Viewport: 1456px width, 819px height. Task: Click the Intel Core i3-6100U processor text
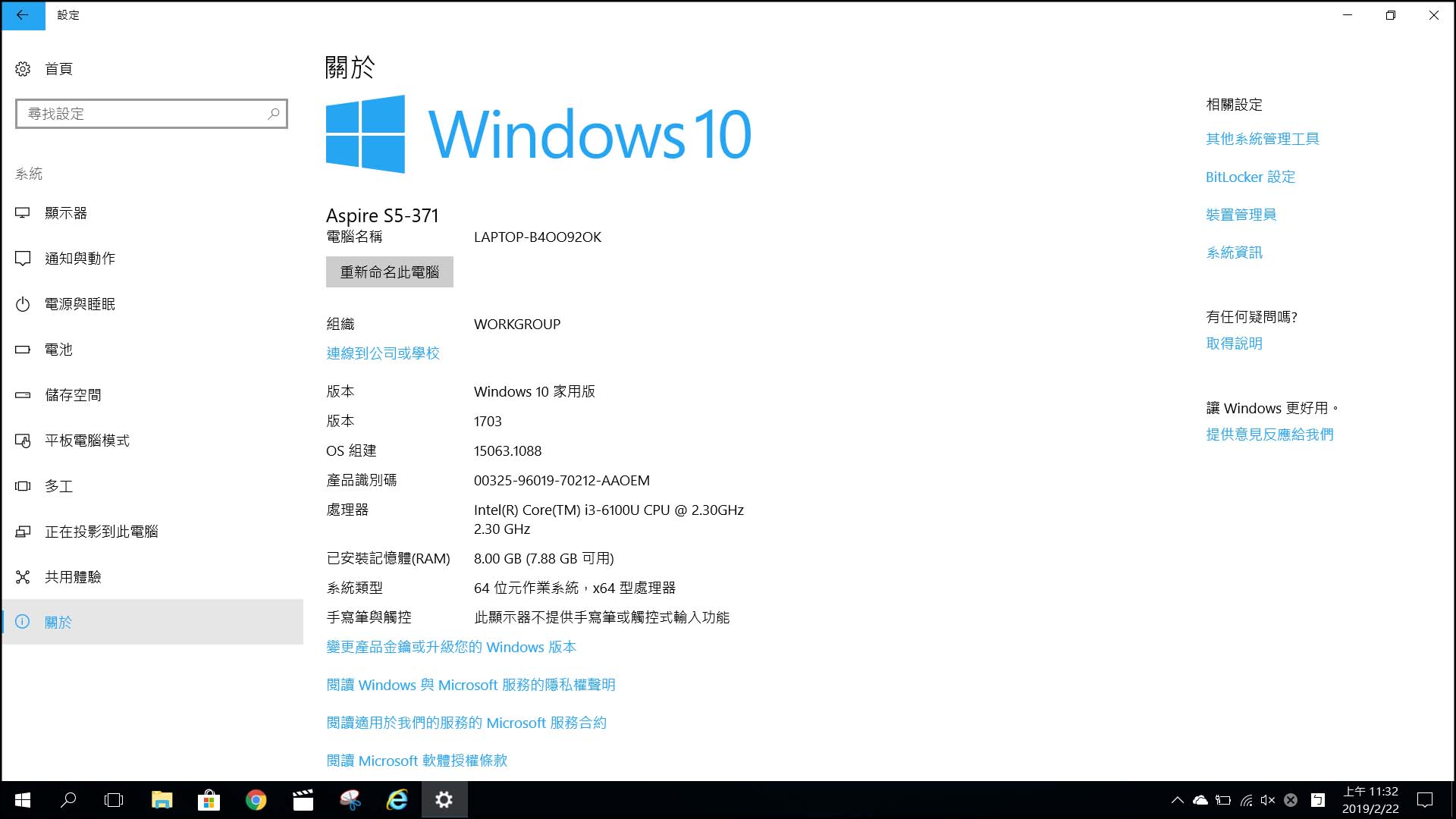609,519
